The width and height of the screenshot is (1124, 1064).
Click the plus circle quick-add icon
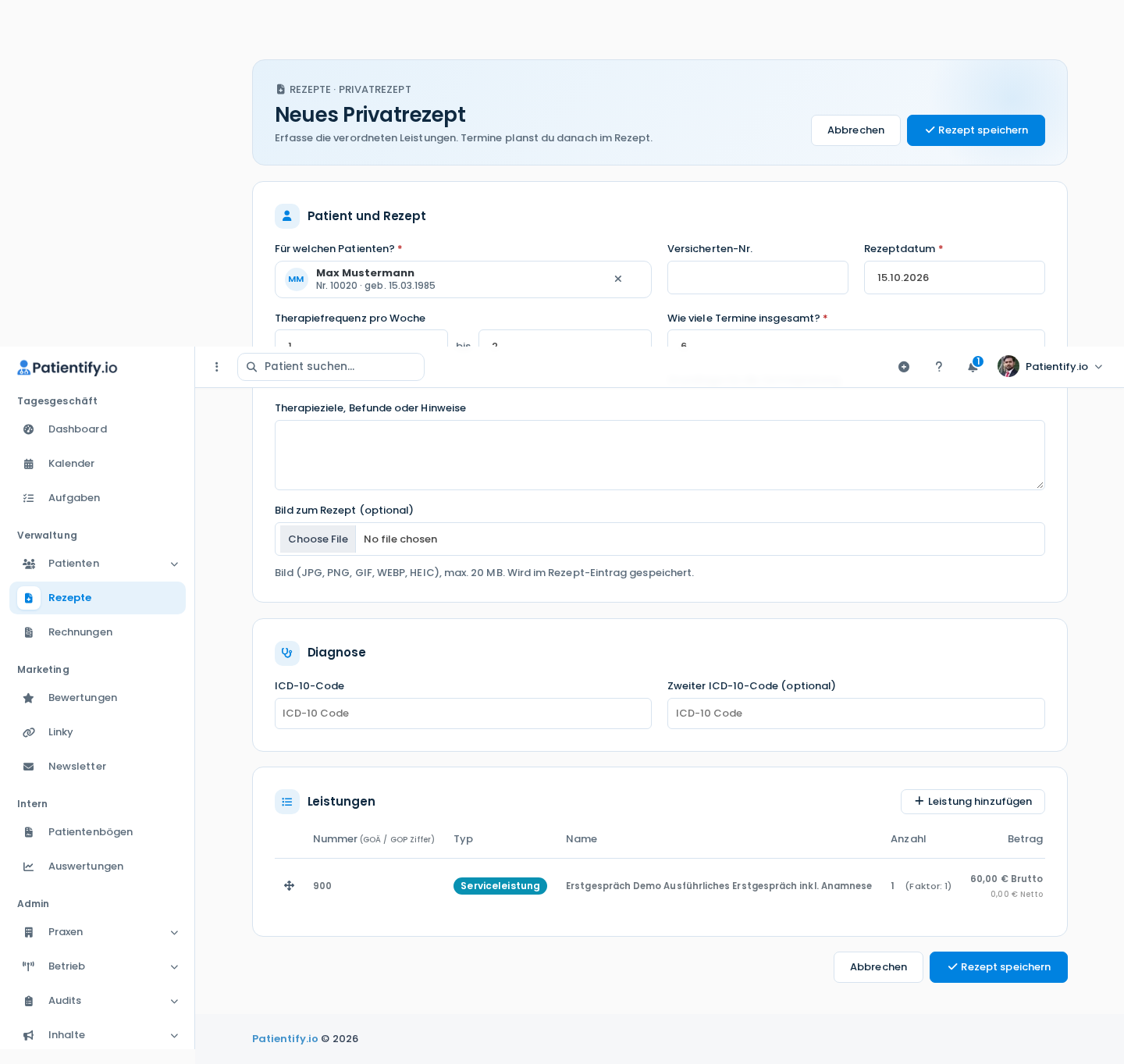pyautogui.click(x=904, y=367)
